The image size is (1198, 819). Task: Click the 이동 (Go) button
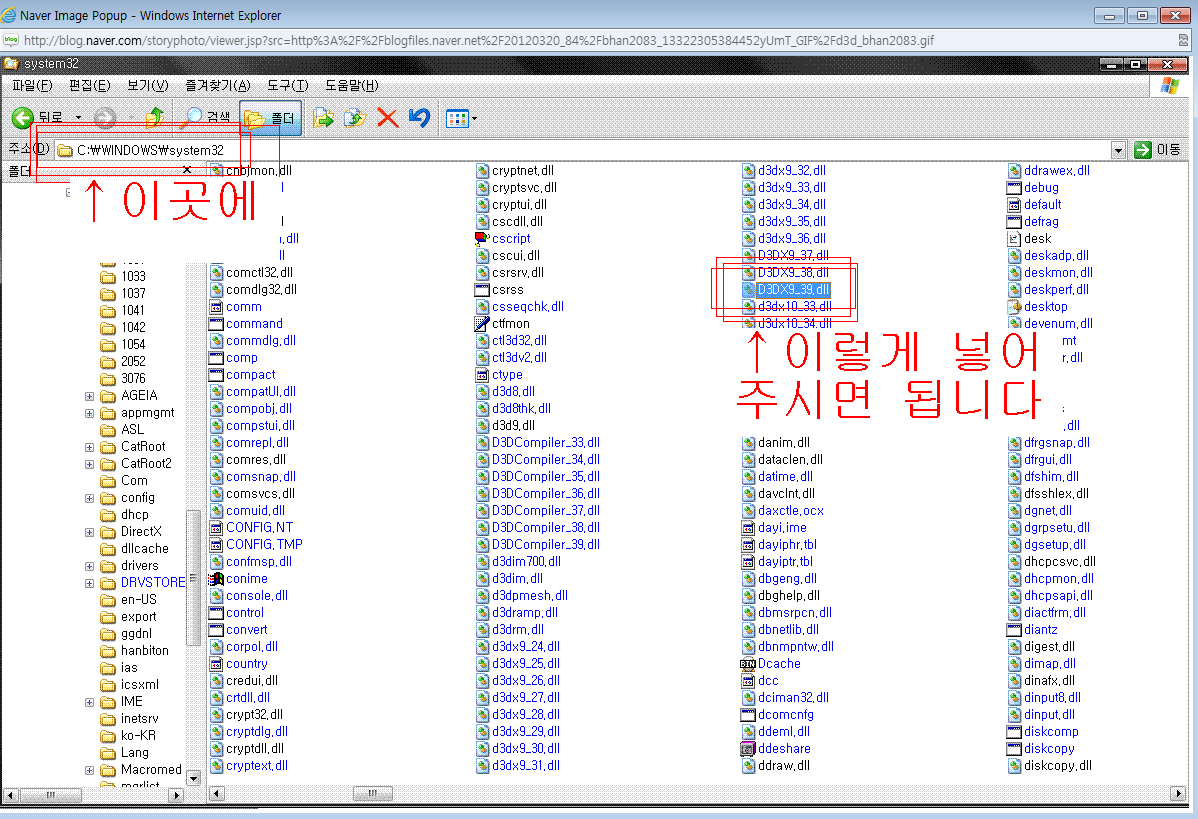click(x=1156, y=150)
